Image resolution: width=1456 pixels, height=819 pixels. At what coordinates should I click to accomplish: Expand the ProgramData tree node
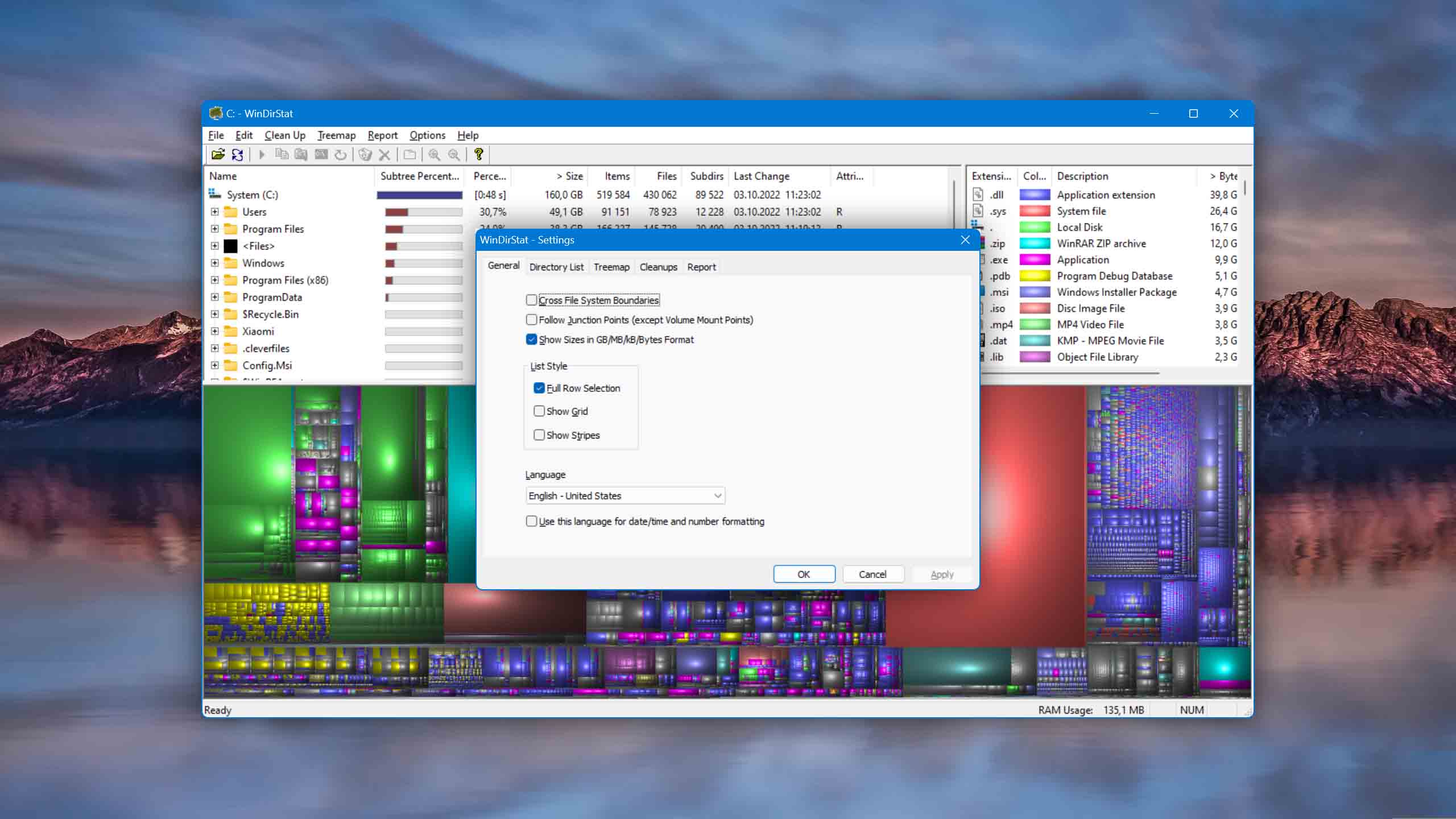pyautogui.click(x=214, y=297)
